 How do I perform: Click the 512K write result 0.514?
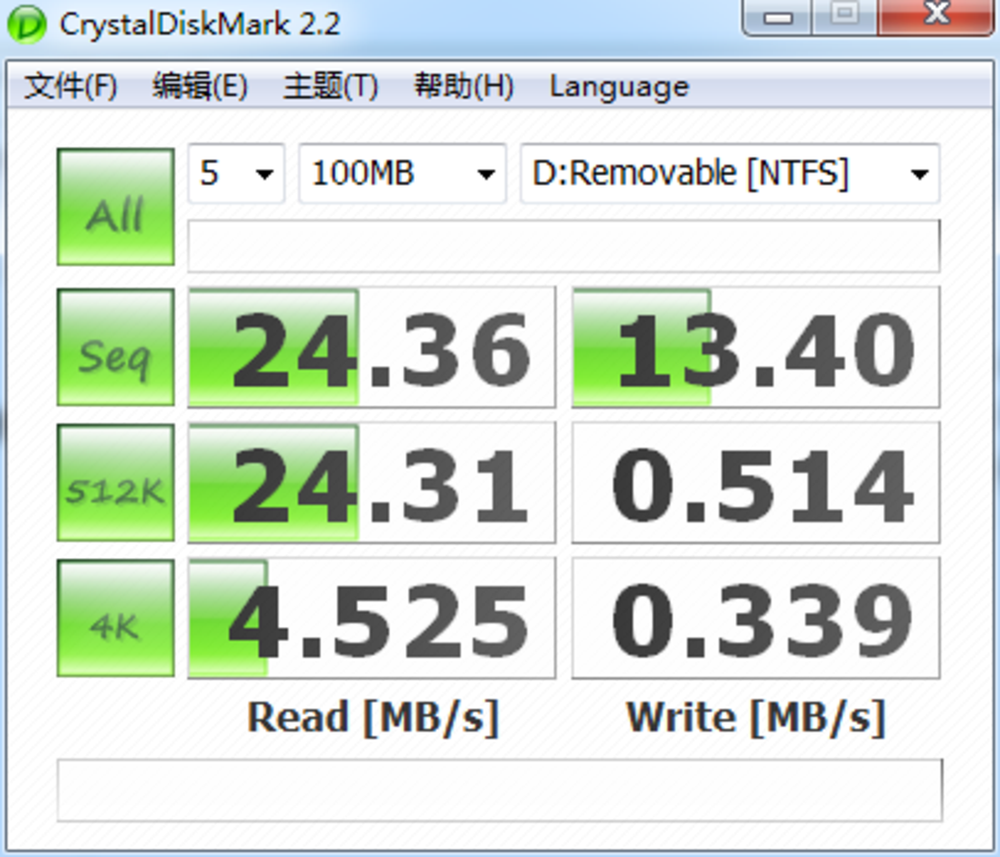(756, 483)
